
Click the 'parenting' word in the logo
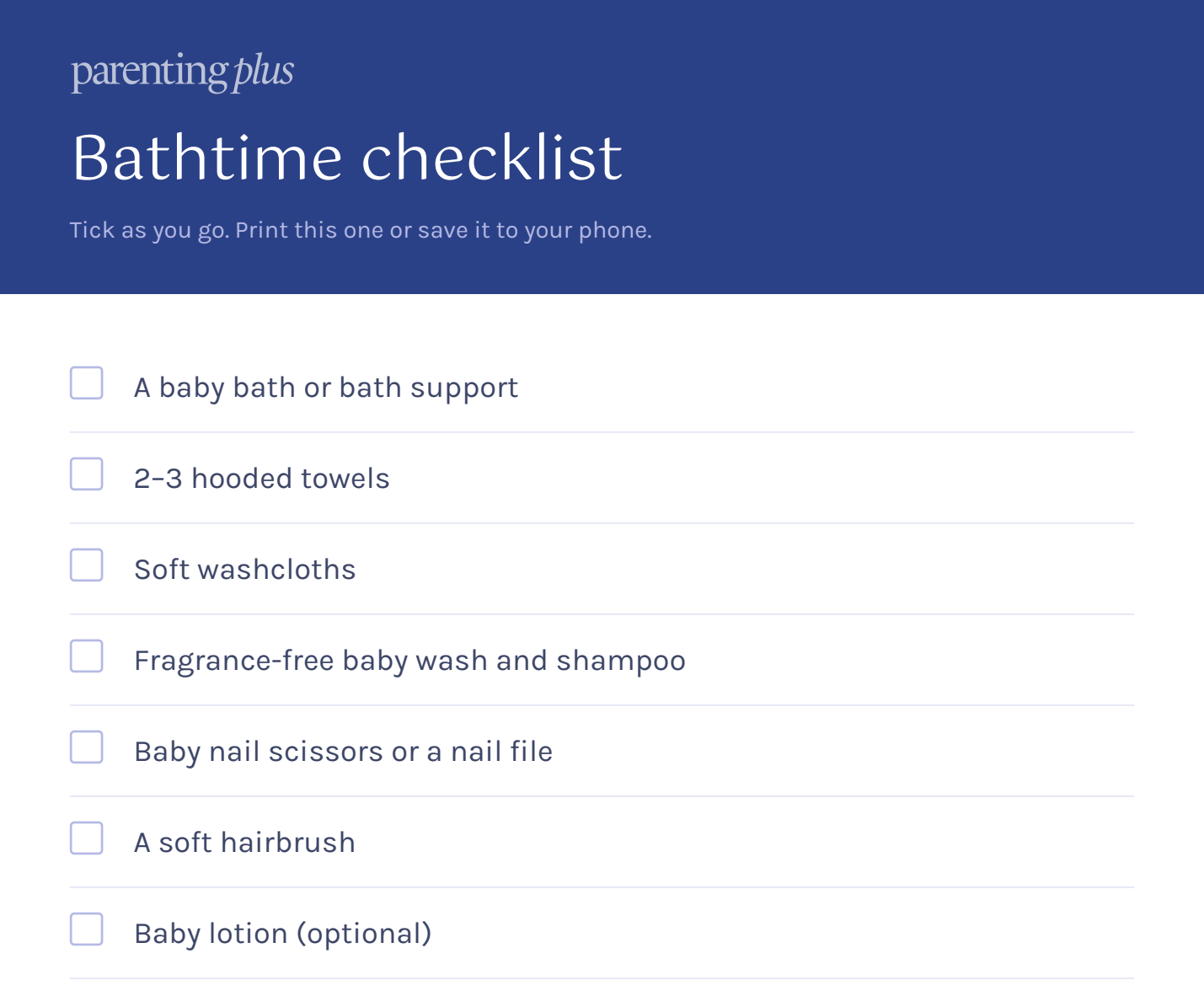point(149,72)
